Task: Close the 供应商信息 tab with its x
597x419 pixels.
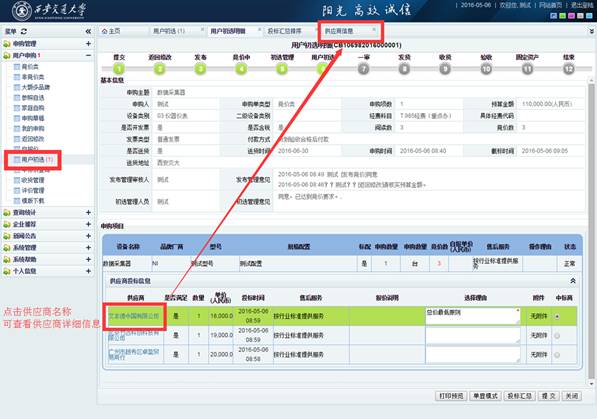Action: click(x=374, y=29)
